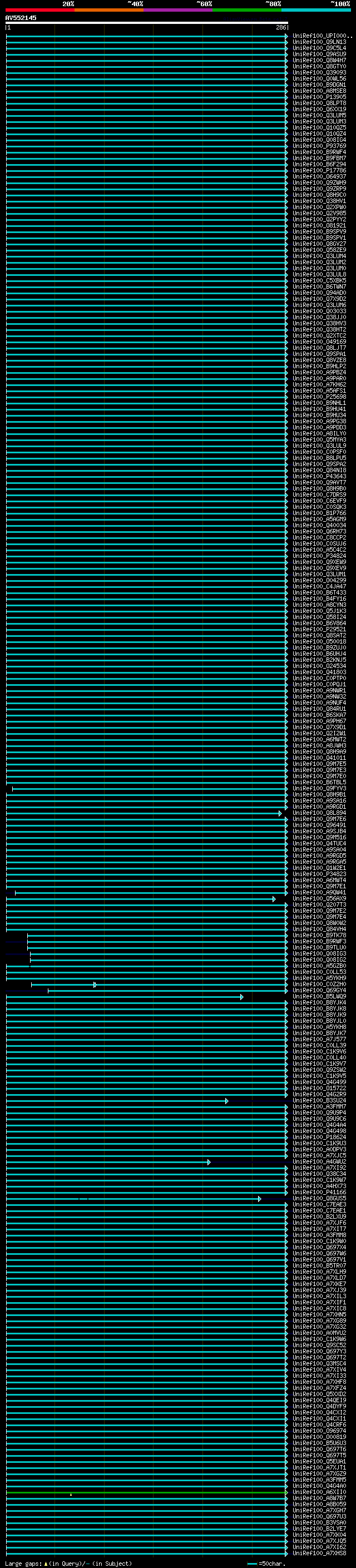Select the UniRef100_Q9FYV3 label

click(319, 788)
